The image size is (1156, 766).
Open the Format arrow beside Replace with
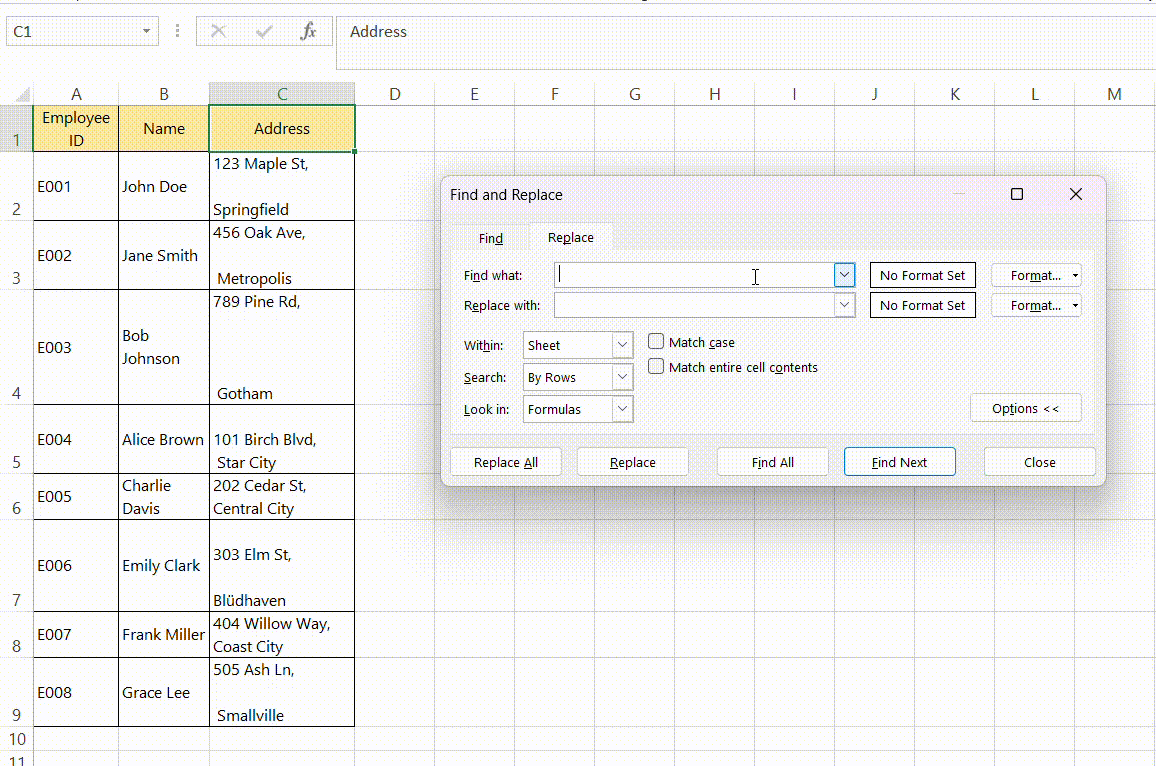click(1075, 305)
